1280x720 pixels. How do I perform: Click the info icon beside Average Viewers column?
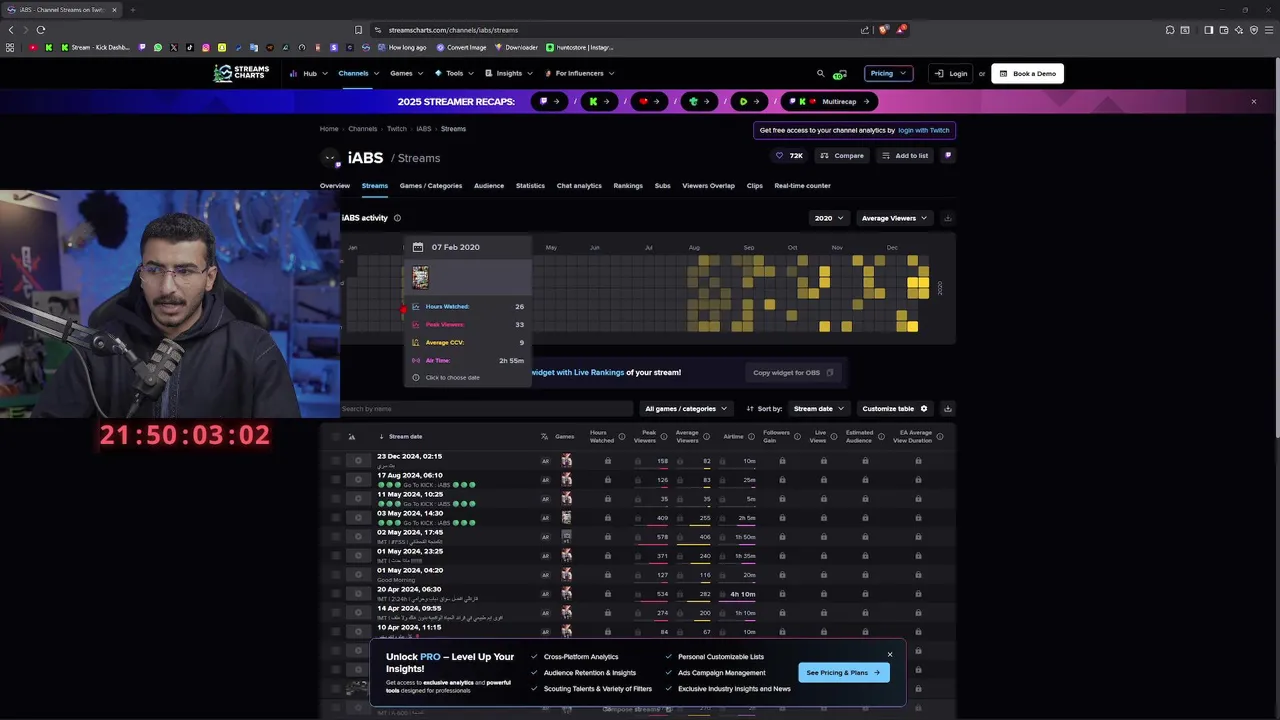tap(707, 437)
